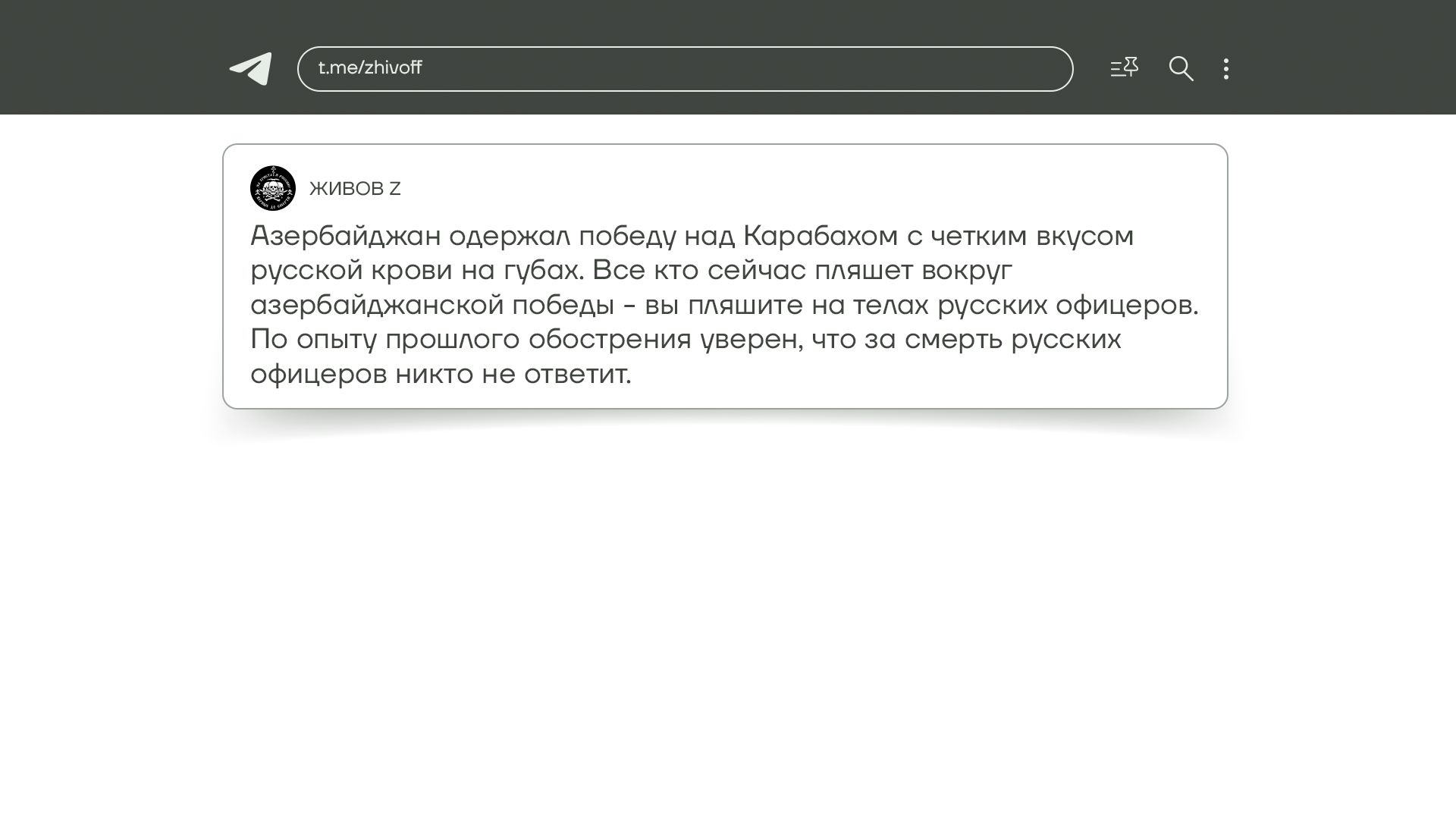1456x819 pixels.
Task: Open the three-dot more options menu
Action: click(1226, 69)
